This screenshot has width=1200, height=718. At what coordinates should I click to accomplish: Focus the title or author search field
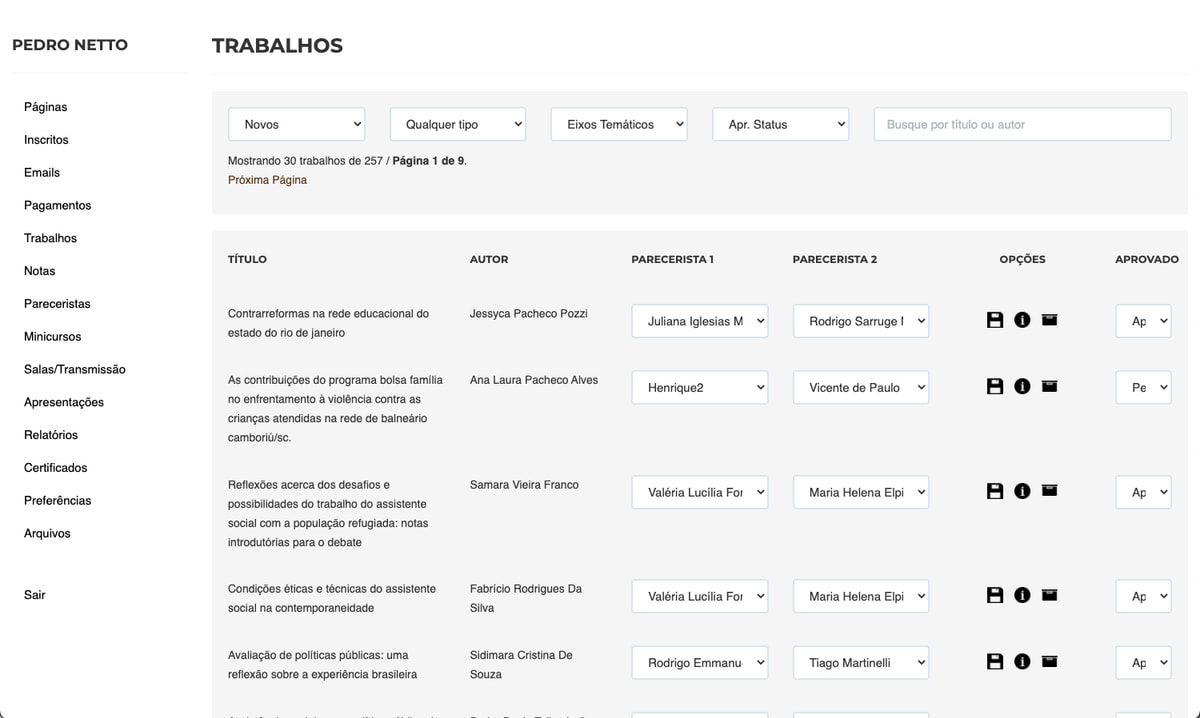[1022, 124]
